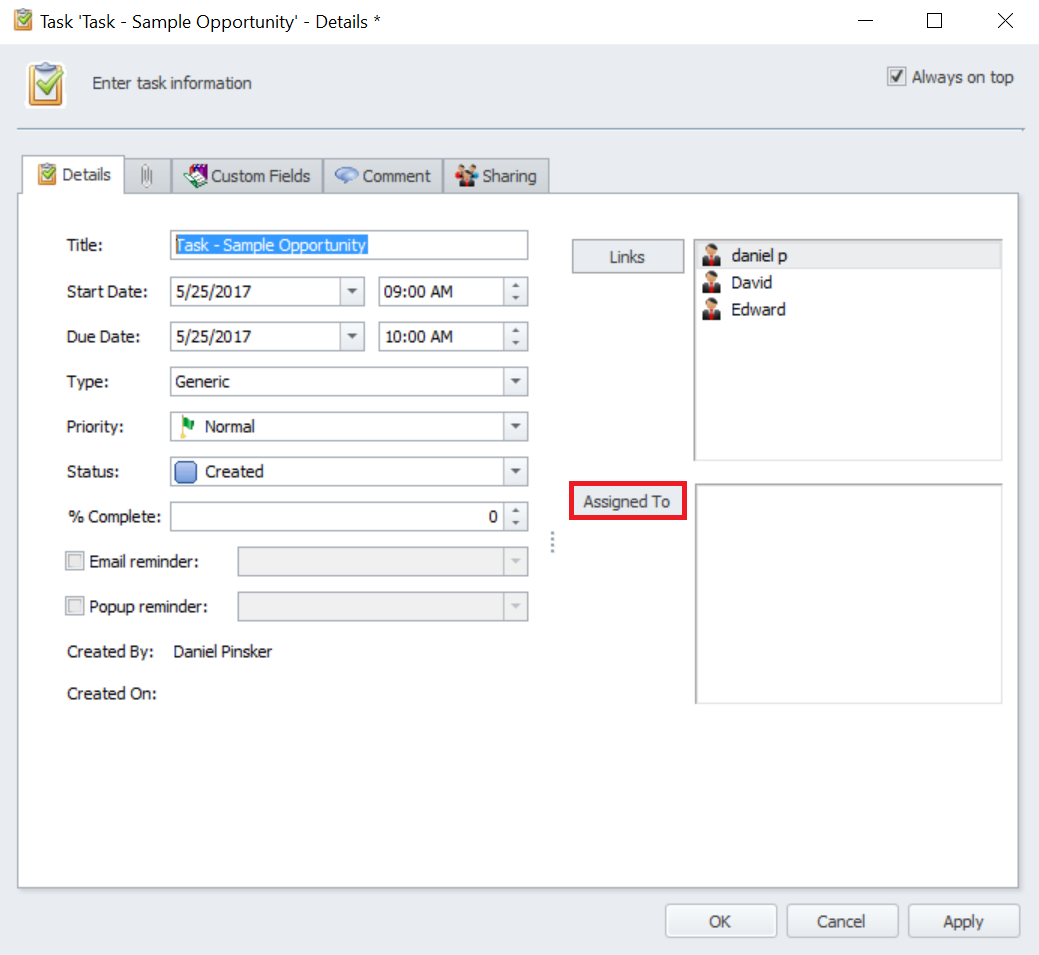Screen dimensions: 1039x955
Task: Toggle the Always on top checkbox
Action: [896, 77]
